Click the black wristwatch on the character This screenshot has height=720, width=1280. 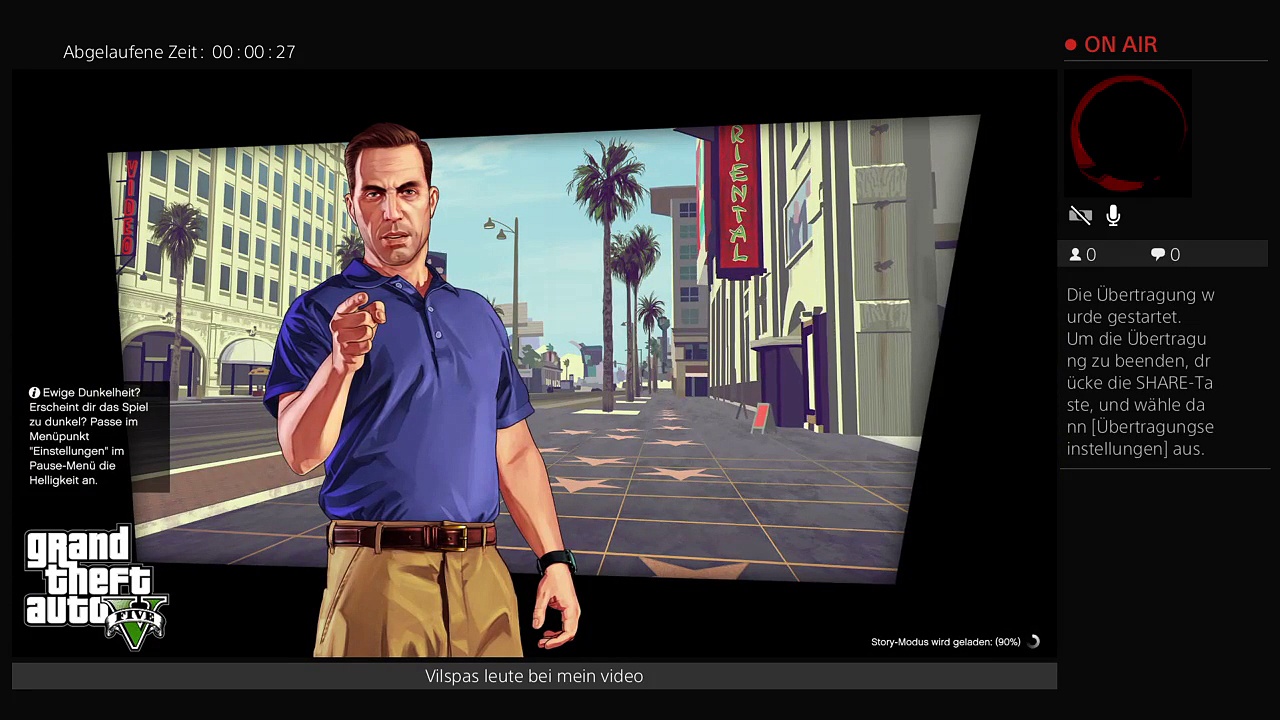click(556, 562)
